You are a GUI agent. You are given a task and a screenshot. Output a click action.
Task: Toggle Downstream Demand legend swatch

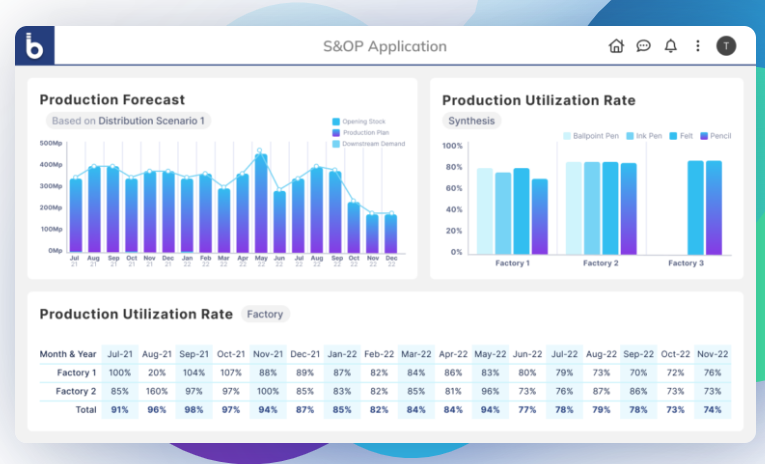click(336, 144)
